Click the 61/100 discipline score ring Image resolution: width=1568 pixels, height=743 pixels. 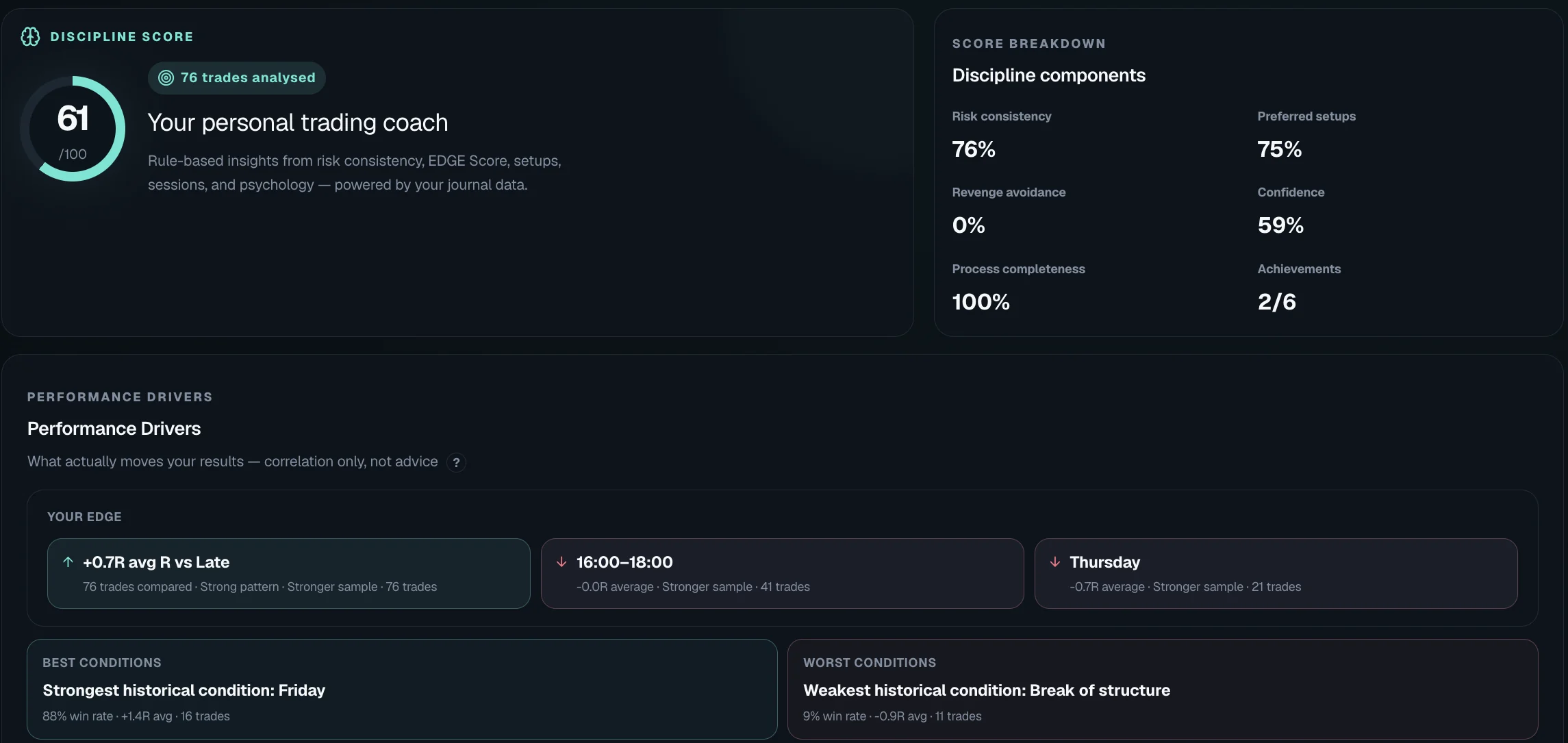[73, 129]
